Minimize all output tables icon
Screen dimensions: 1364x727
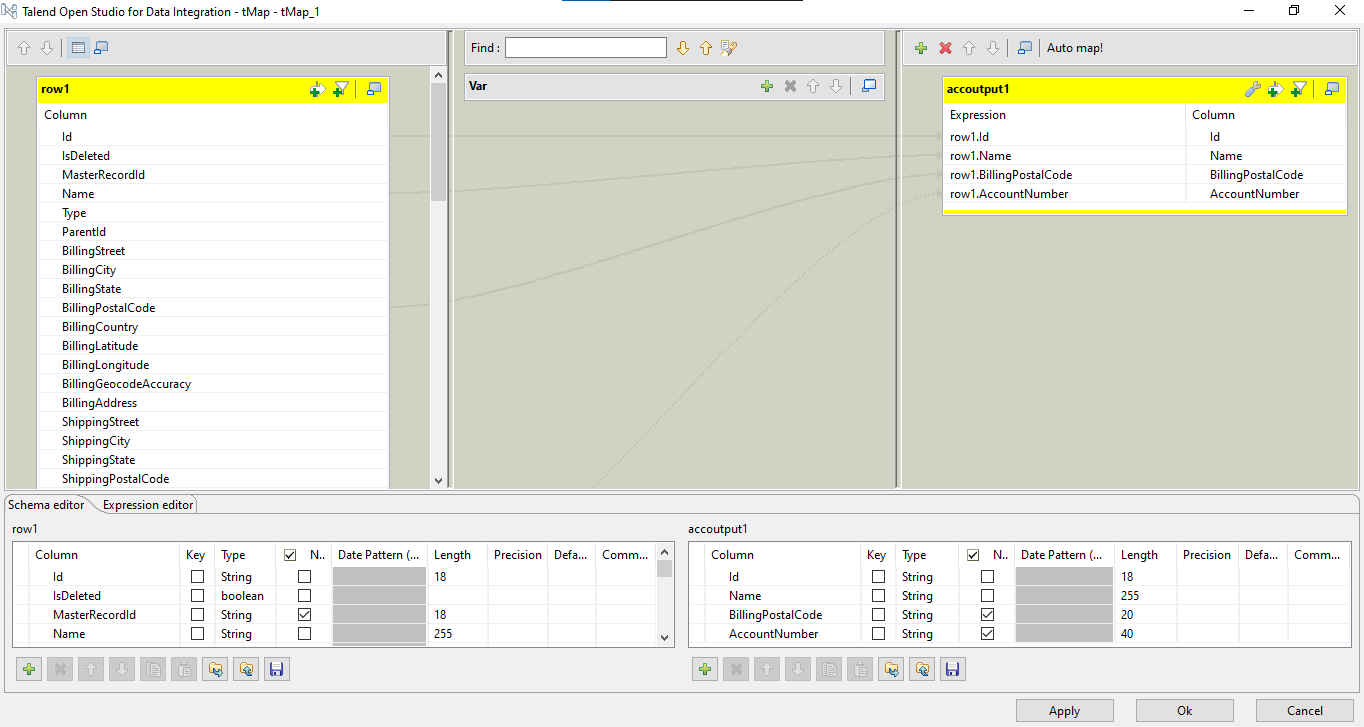click(1024, 48)
